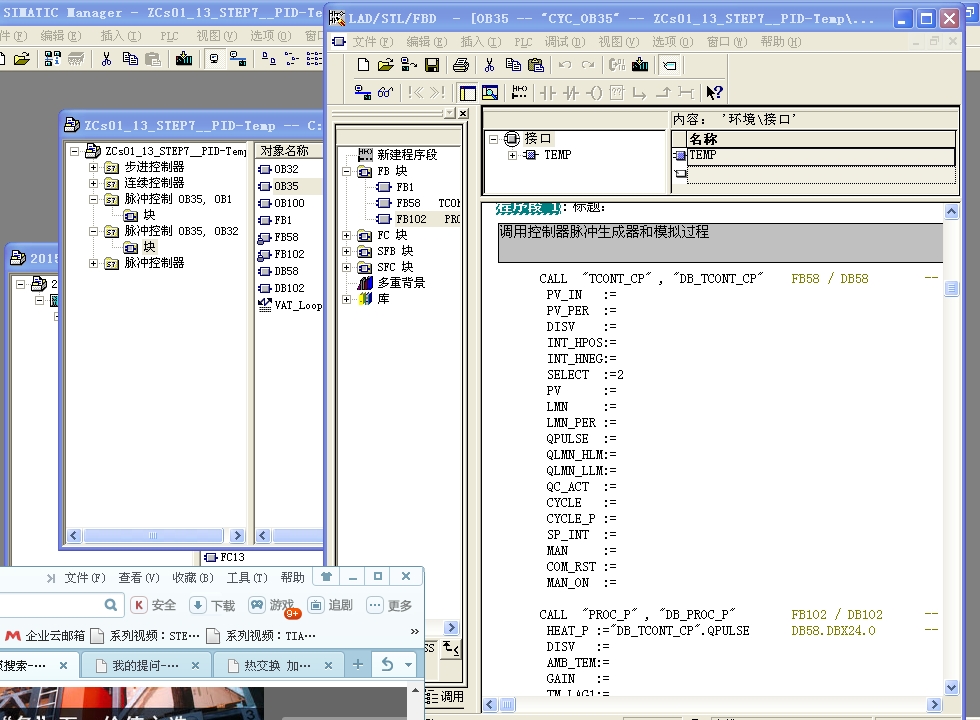The image size is (980, 720).
Task: Click the project tree horizontal scrollbar thumb
Action: (x=153, y=536)
